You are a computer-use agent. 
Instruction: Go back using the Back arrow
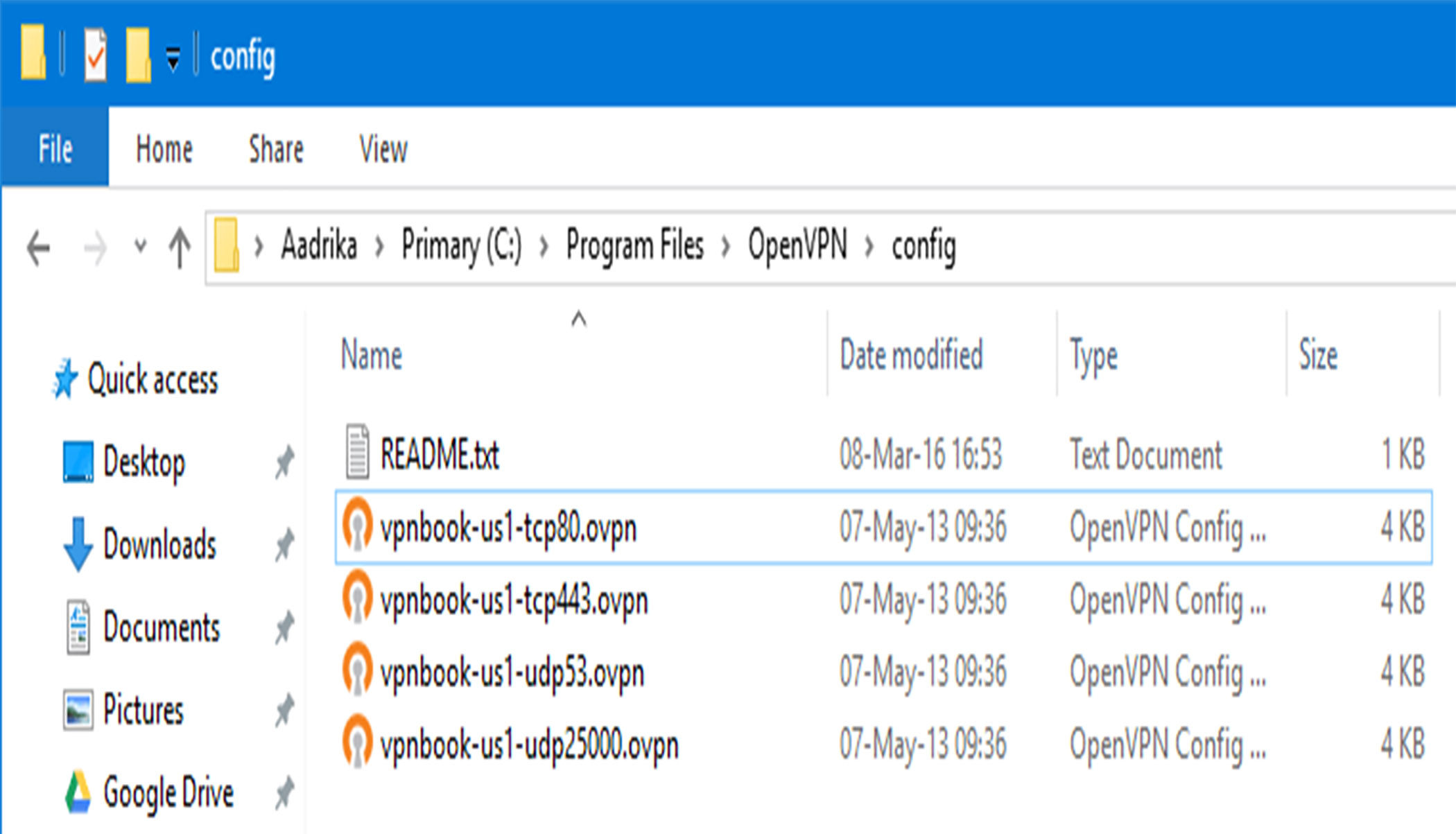click(x=39, y=247)
